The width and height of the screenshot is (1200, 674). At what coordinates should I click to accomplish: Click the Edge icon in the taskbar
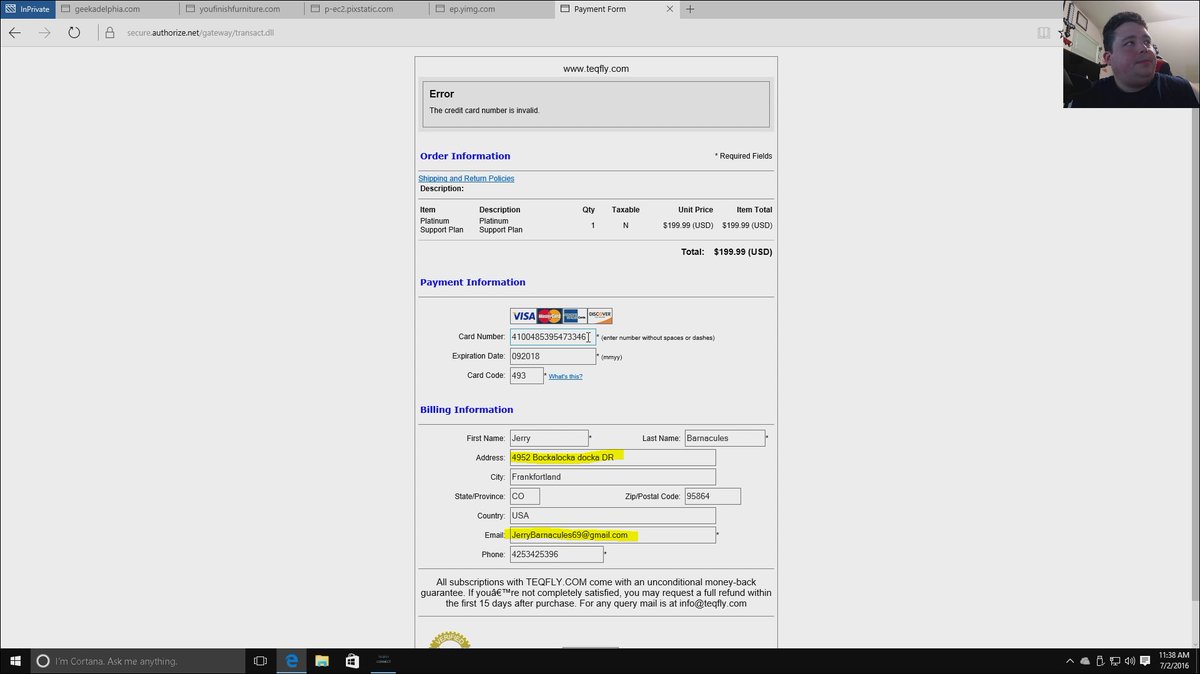[x=291, y=661]
